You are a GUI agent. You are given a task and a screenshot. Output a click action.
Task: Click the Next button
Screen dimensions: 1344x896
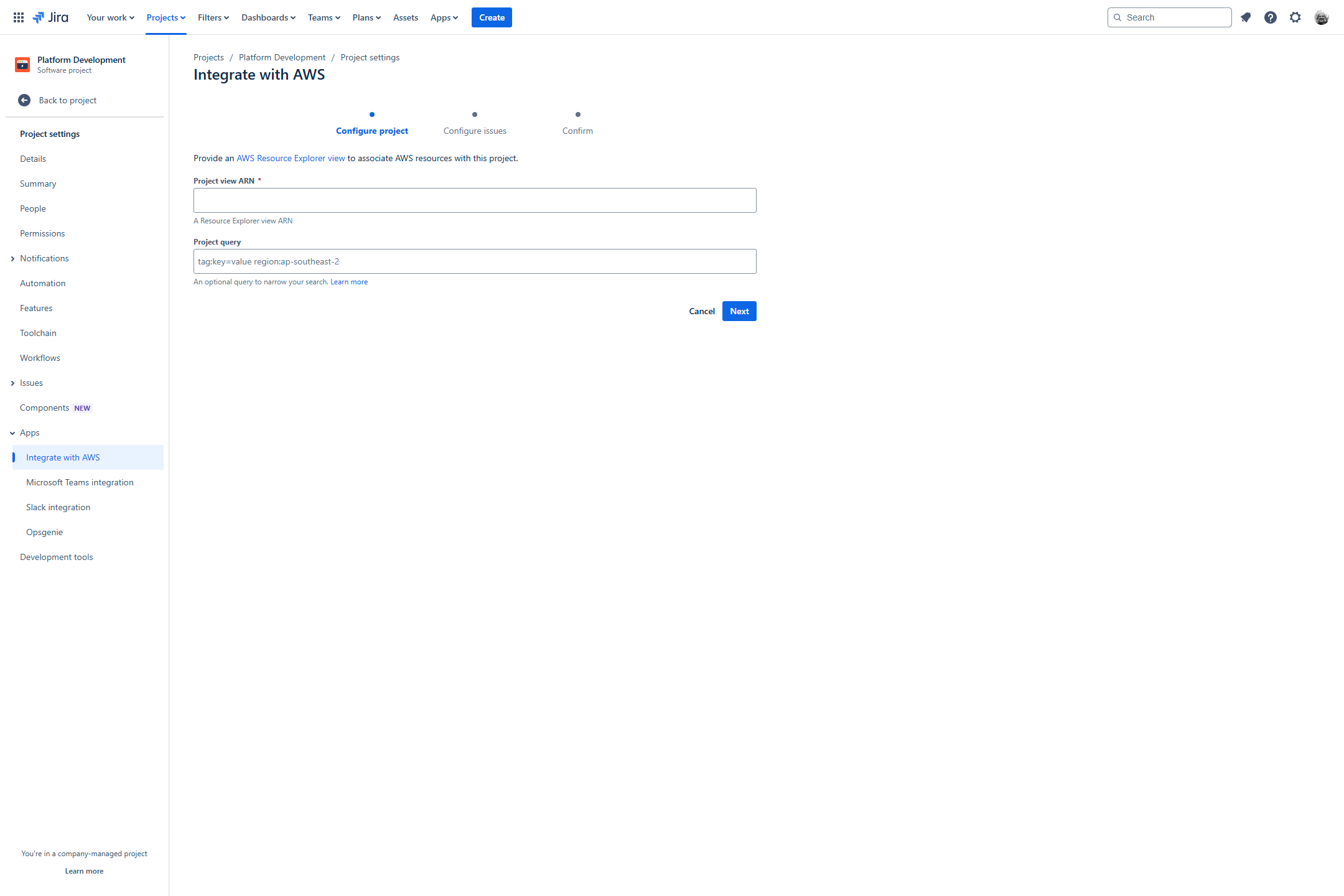coord(739,311)
